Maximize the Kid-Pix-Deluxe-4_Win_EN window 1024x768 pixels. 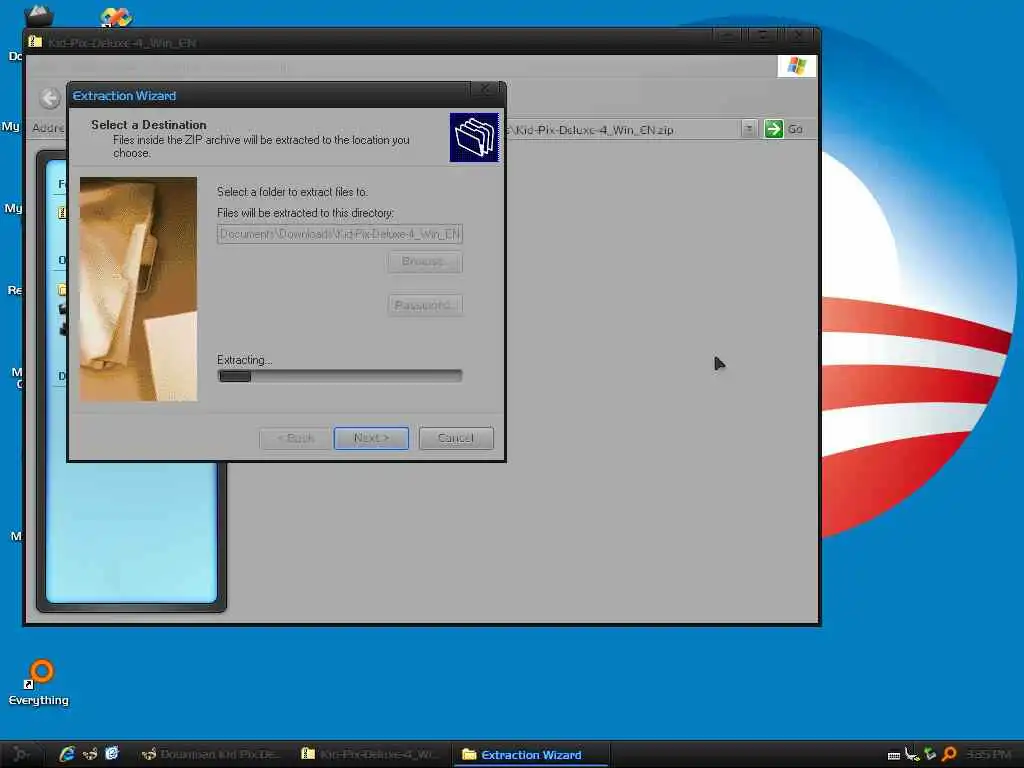click(x=763, y=35)
